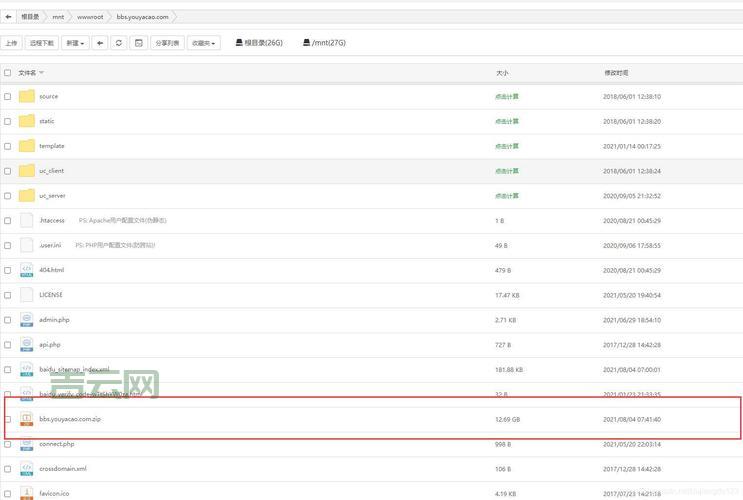Open the 收藏夹 dropdown menu
743x500 pixels.
(x=203, y=43)
